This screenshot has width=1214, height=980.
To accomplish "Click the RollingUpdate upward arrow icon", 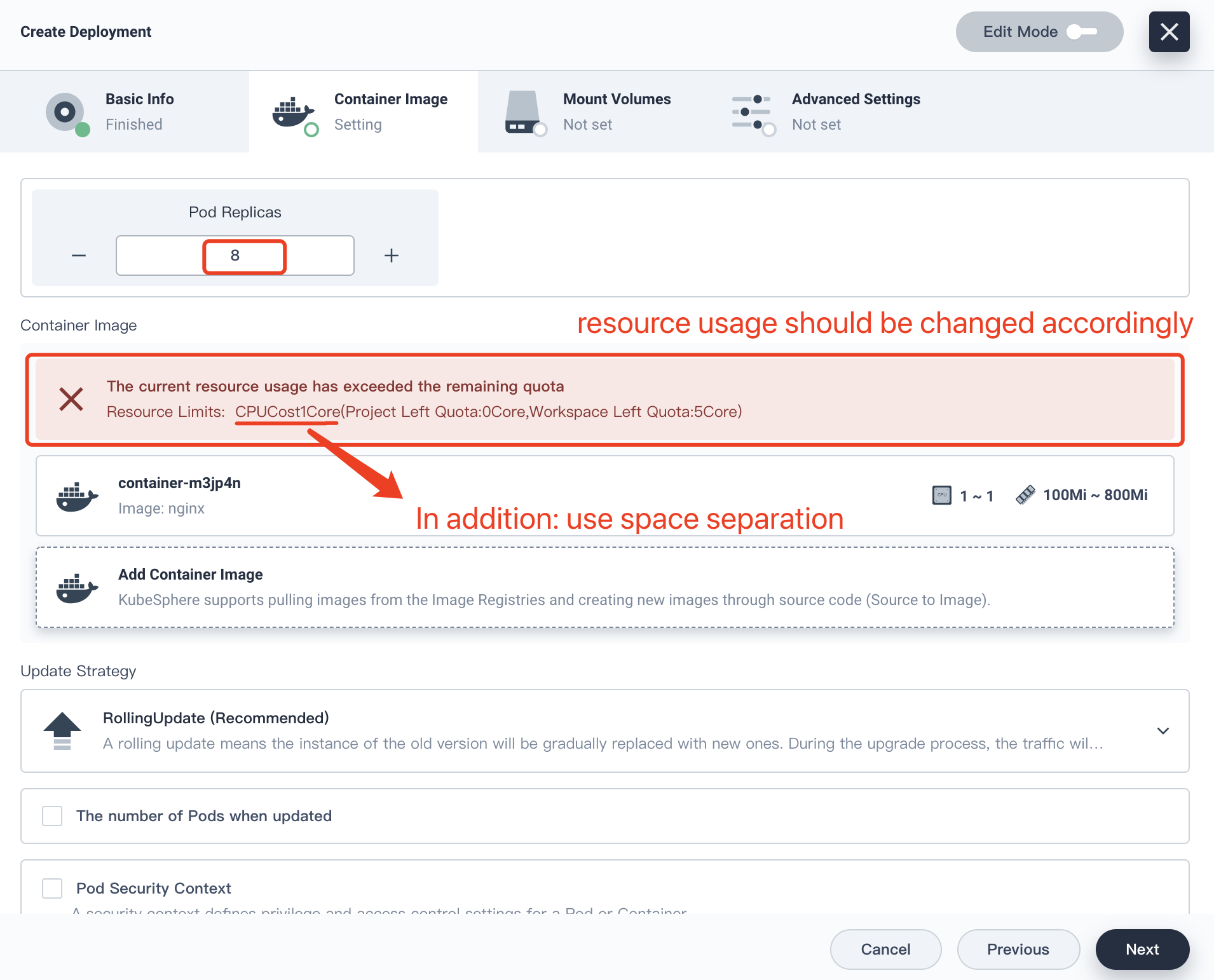I will [62, 731].
